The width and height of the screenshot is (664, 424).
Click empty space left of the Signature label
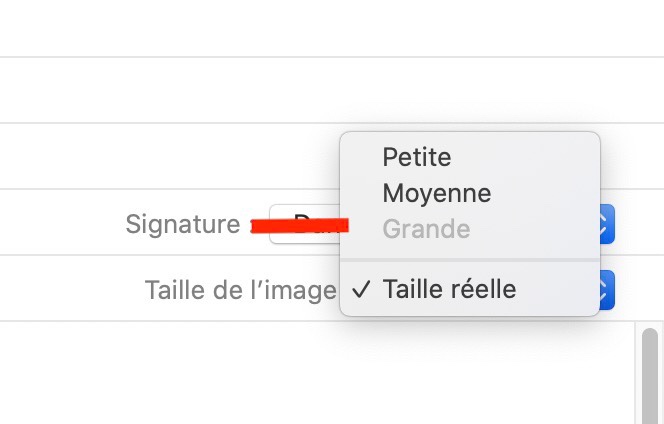[60, 224]
